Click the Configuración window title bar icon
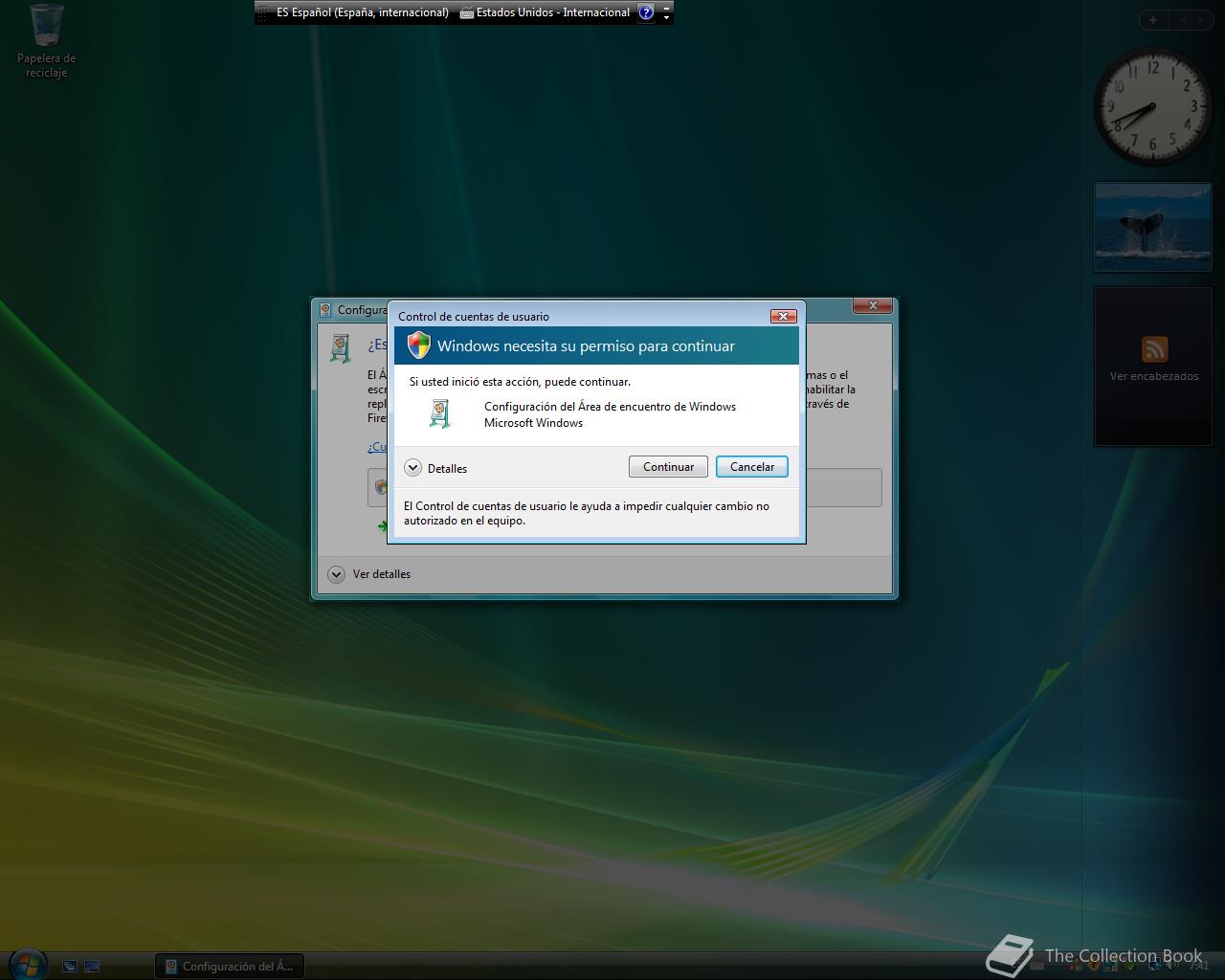Viewport: 1225px width, 980px height. pyautogui.click(x=325, y=310)
